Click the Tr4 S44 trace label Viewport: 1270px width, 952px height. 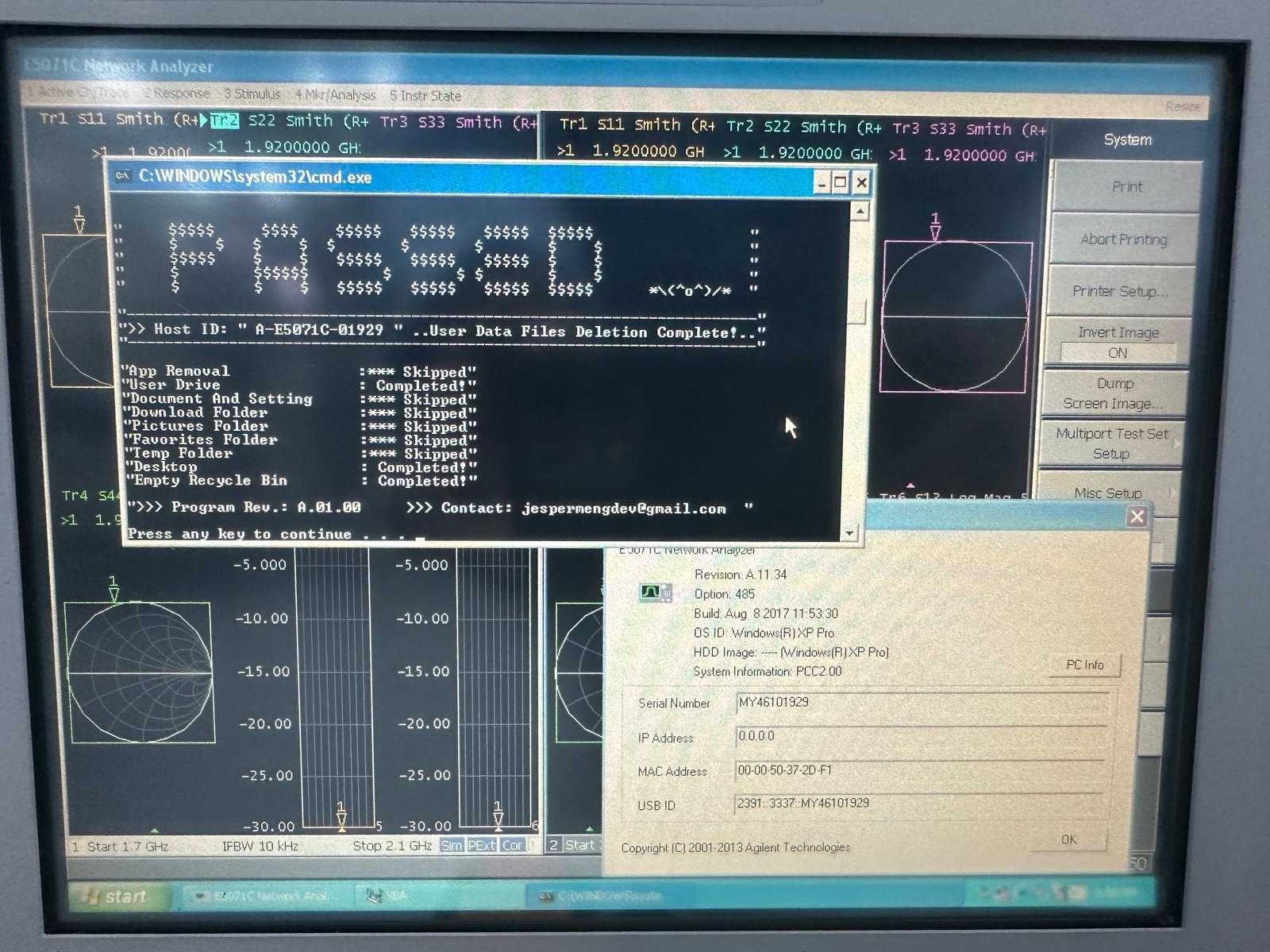[89, 496]
